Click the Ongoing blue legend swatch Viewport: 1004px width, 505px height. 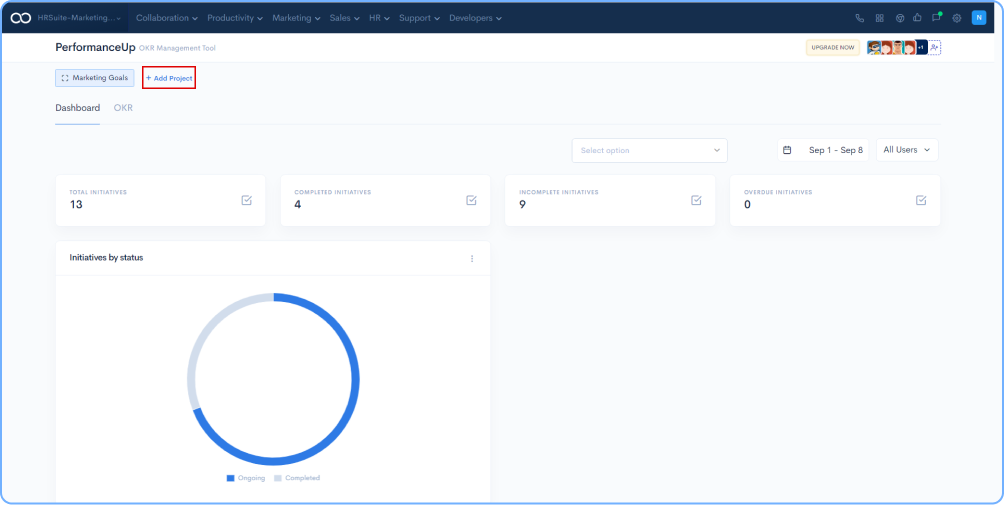click(230, 478)
